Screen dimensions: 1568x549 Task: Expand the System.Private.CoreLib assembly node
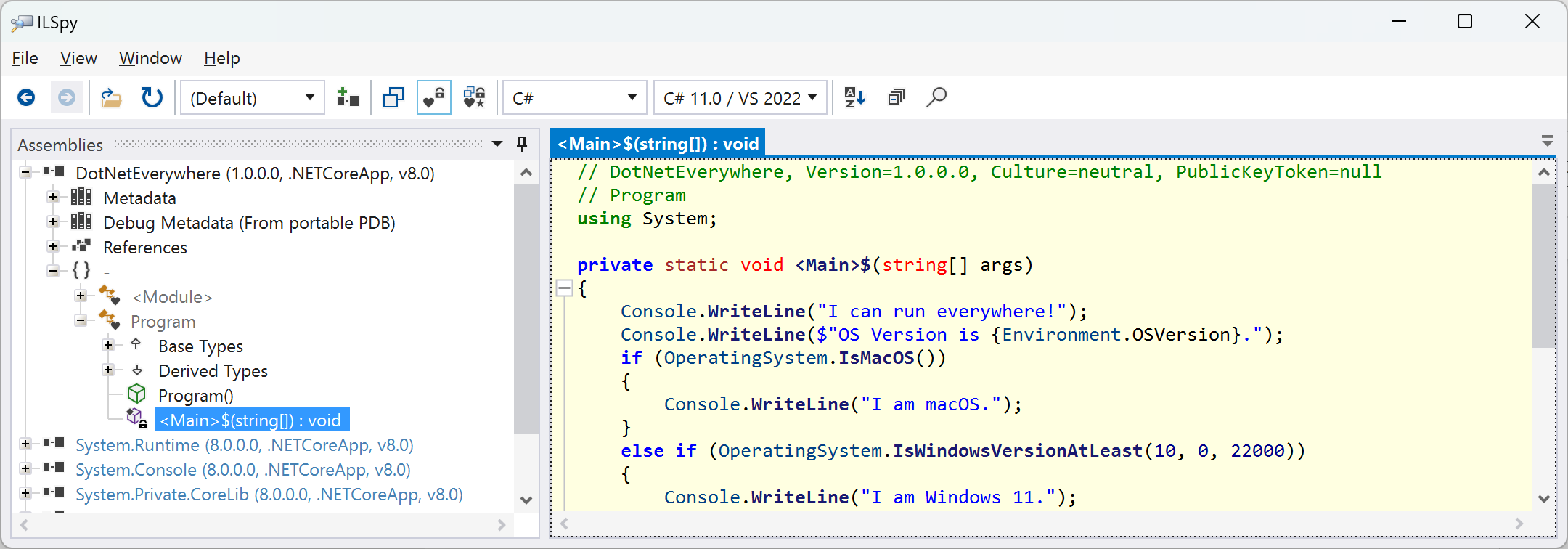(x=25, y=493)
